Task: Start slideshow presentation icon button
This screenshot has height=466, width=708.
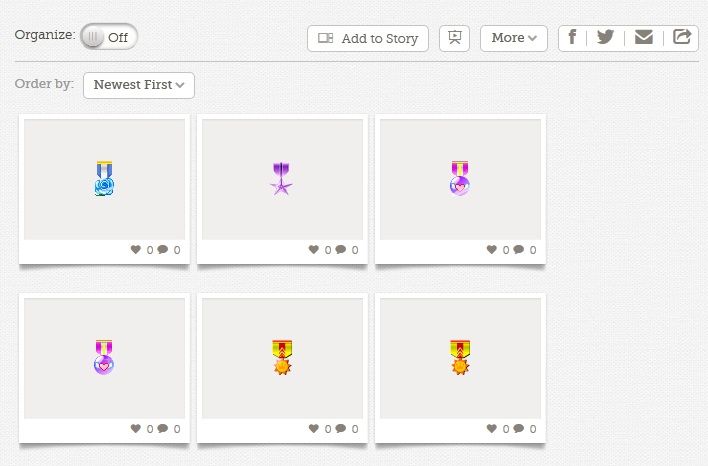Action: (x=455, y=38)
